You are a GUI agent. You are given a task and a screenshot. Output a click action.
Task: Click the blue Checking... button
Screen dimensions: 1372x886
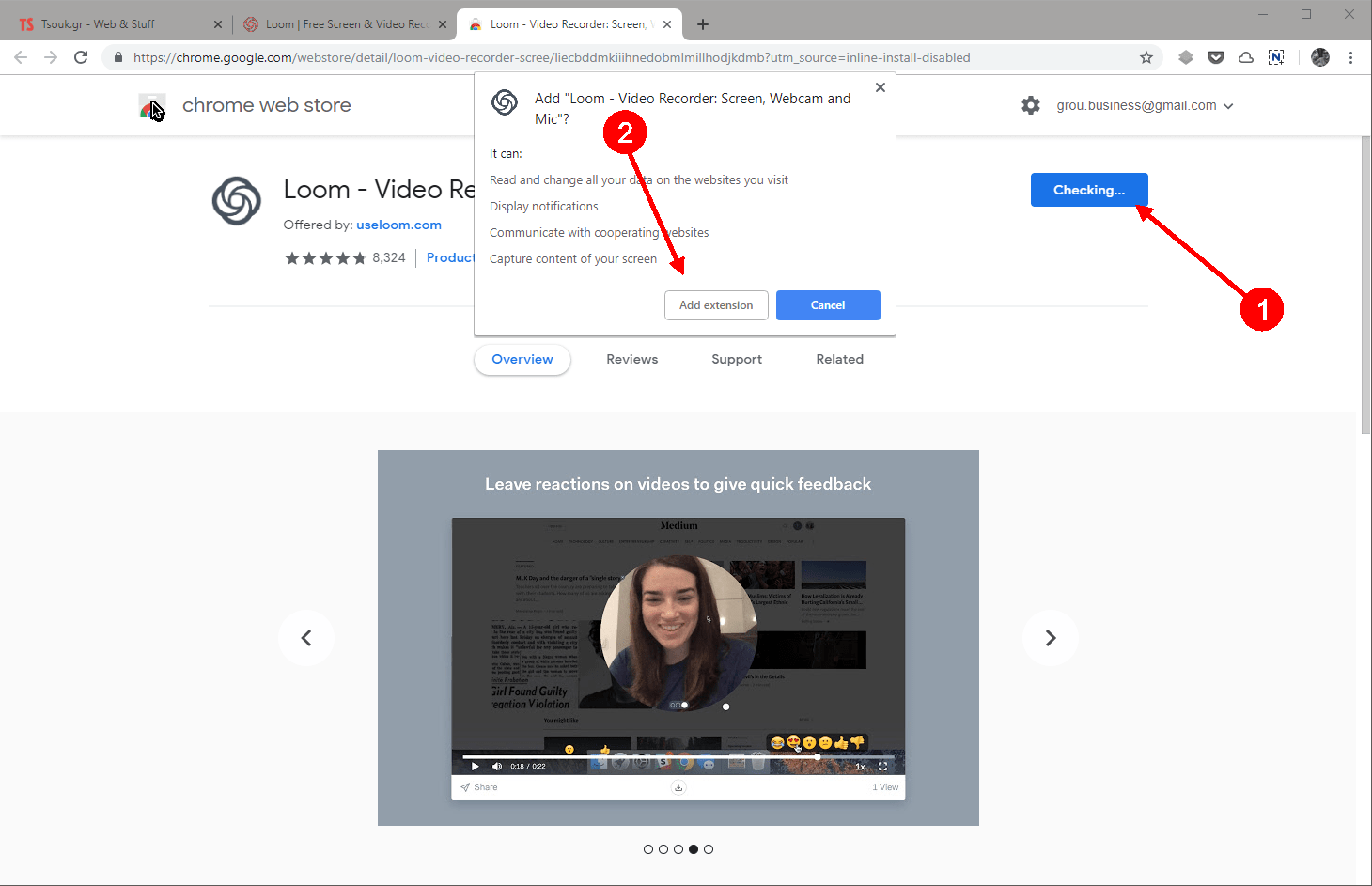click(x=1089, y=190)
